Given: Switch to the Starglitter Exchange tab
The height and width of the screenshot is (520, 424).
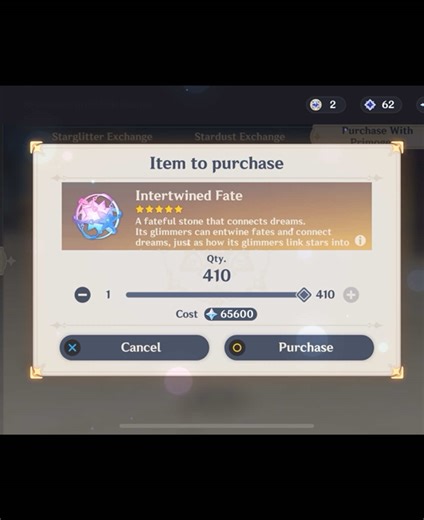Looking at the screenshot, I should click(102, 137).
